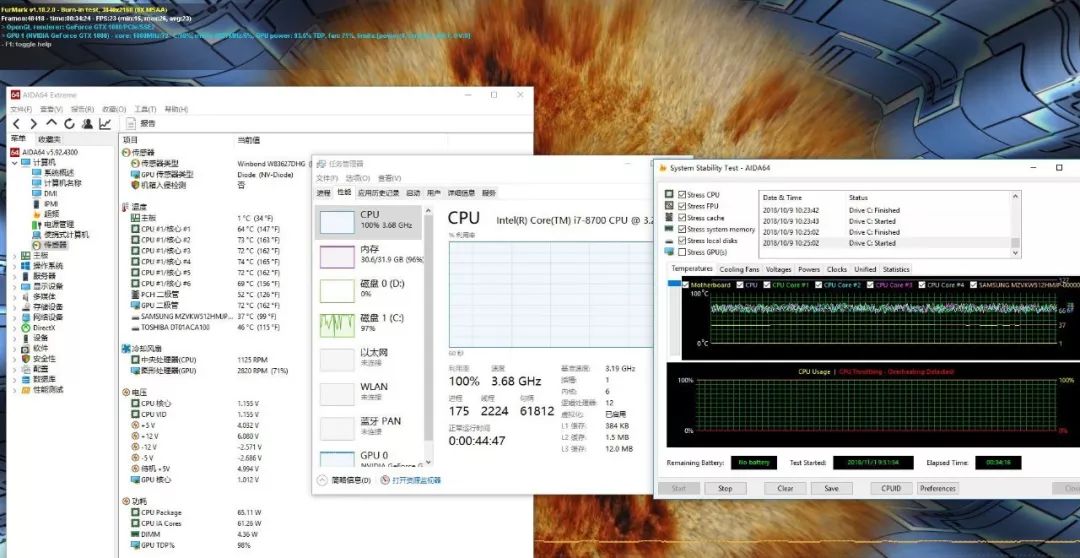Open Statistics tab in Stability Test
The height and width of the screenshot is (558, 1080).
(x=895, y=269)
